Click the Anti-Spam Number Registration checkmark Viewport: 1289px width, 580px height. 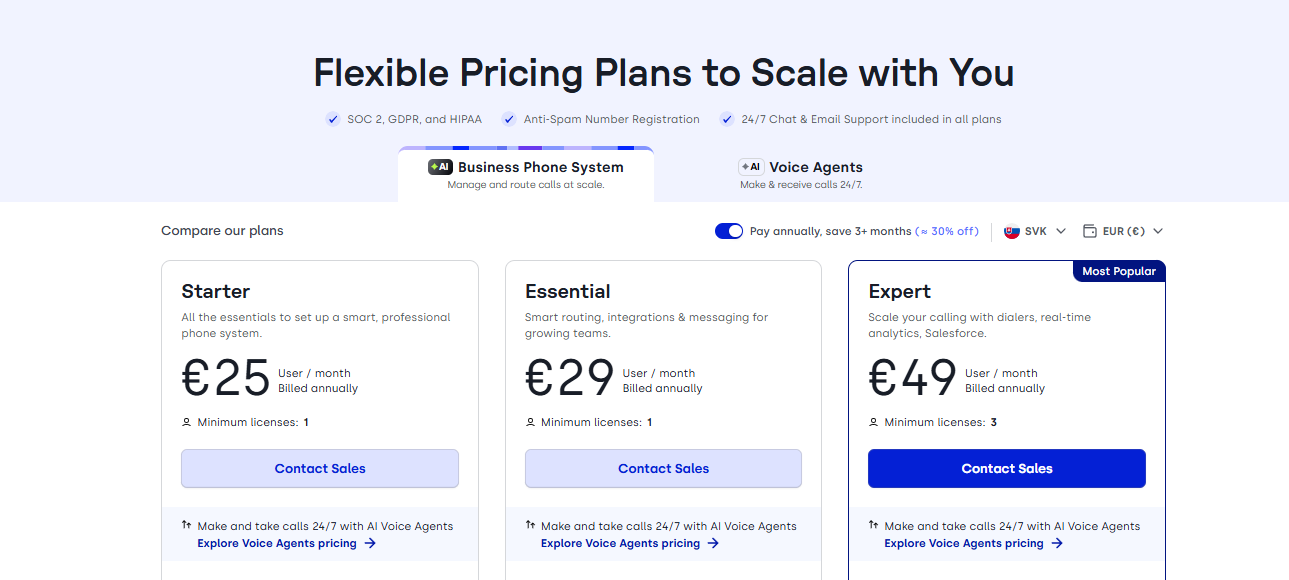508,119
